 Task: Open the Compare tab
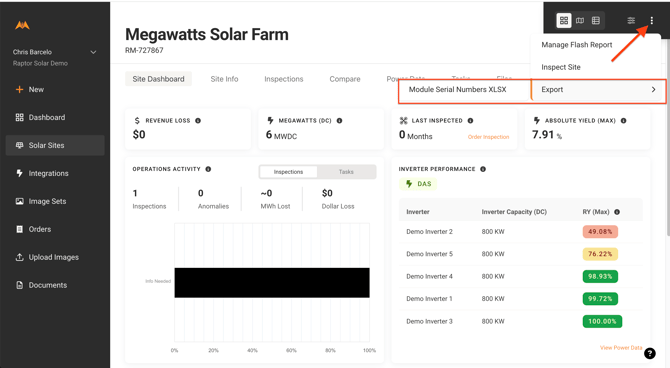[x=345, y=79]
